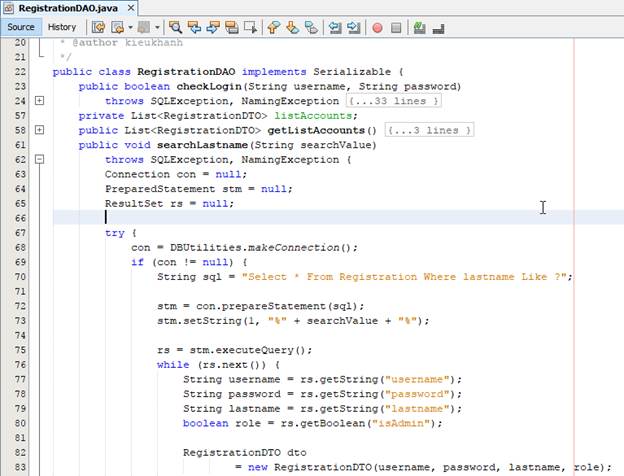This screenshot has width=624, height=476.
Task: Click the SQL string on line 70
Action: point(404,277)
